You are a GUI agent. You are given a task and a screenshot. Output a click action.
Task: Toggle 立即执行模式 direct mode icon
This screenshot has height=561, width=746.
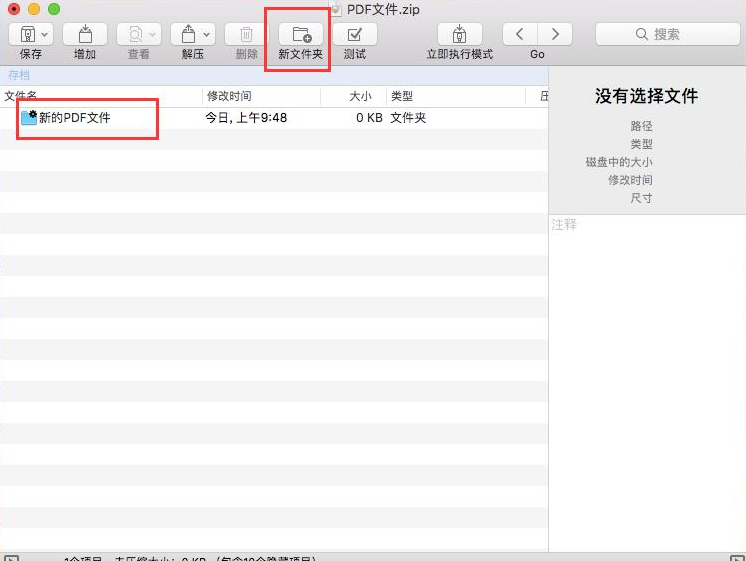tap(459, 34)
